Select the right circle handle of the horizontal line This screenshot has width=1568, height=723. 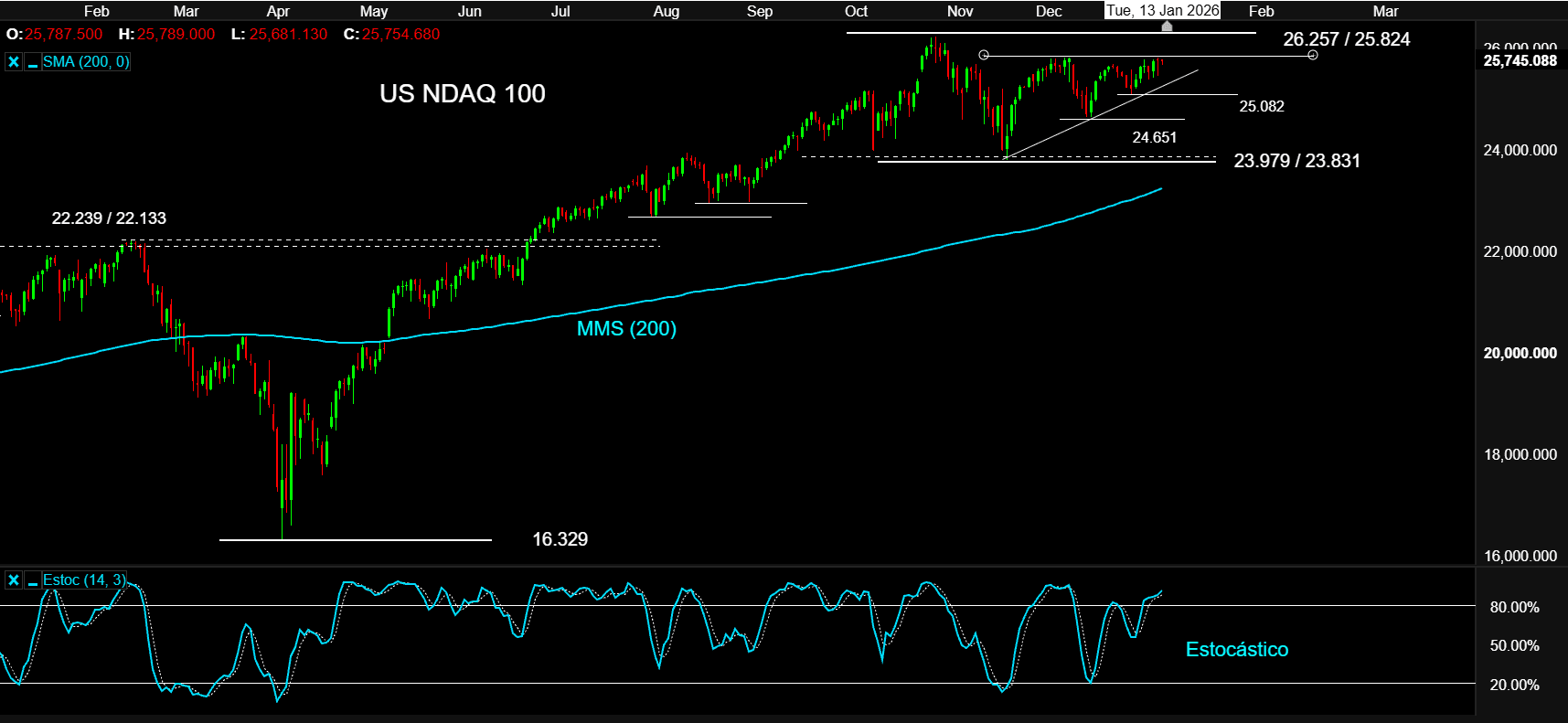click(1313, 55)
